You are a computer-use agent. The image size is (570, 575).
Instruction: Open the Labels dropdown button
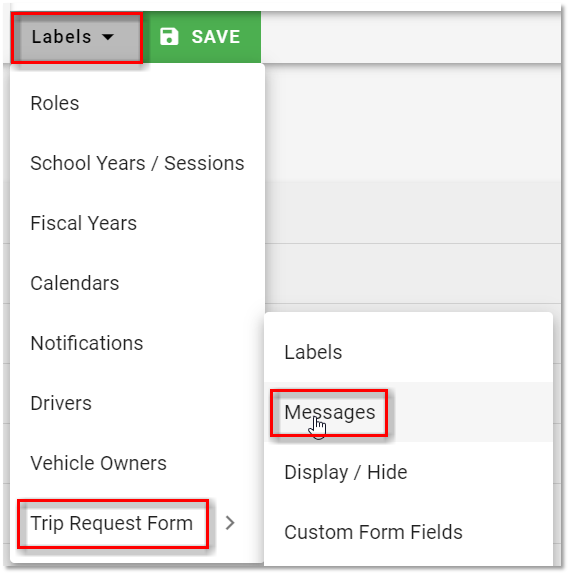(x=77, y=37)
